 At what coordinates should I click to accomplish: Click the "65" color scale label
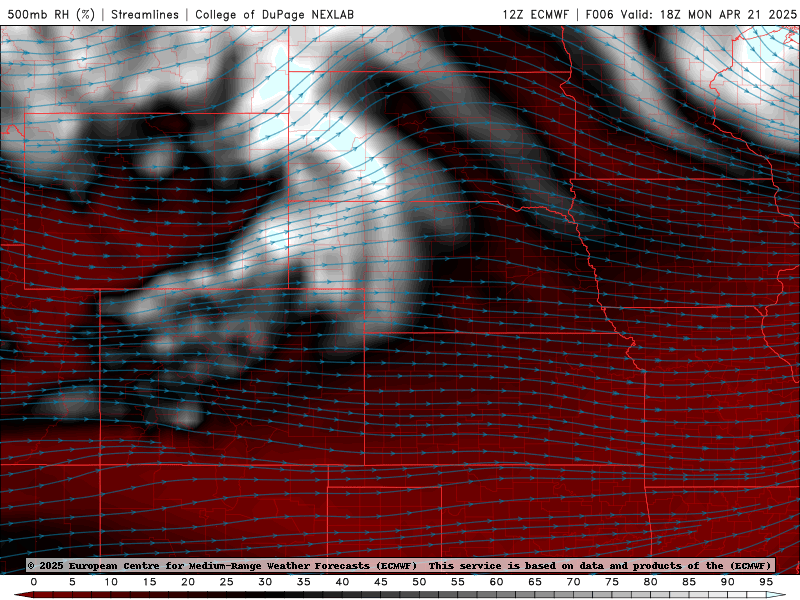click(x=535, y=582)
